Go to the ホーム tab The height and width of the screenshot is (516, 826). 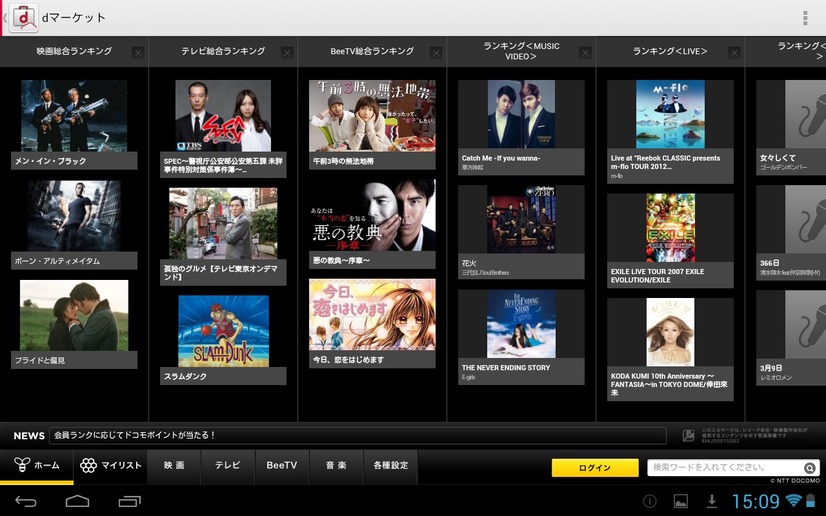coord(37,465)
